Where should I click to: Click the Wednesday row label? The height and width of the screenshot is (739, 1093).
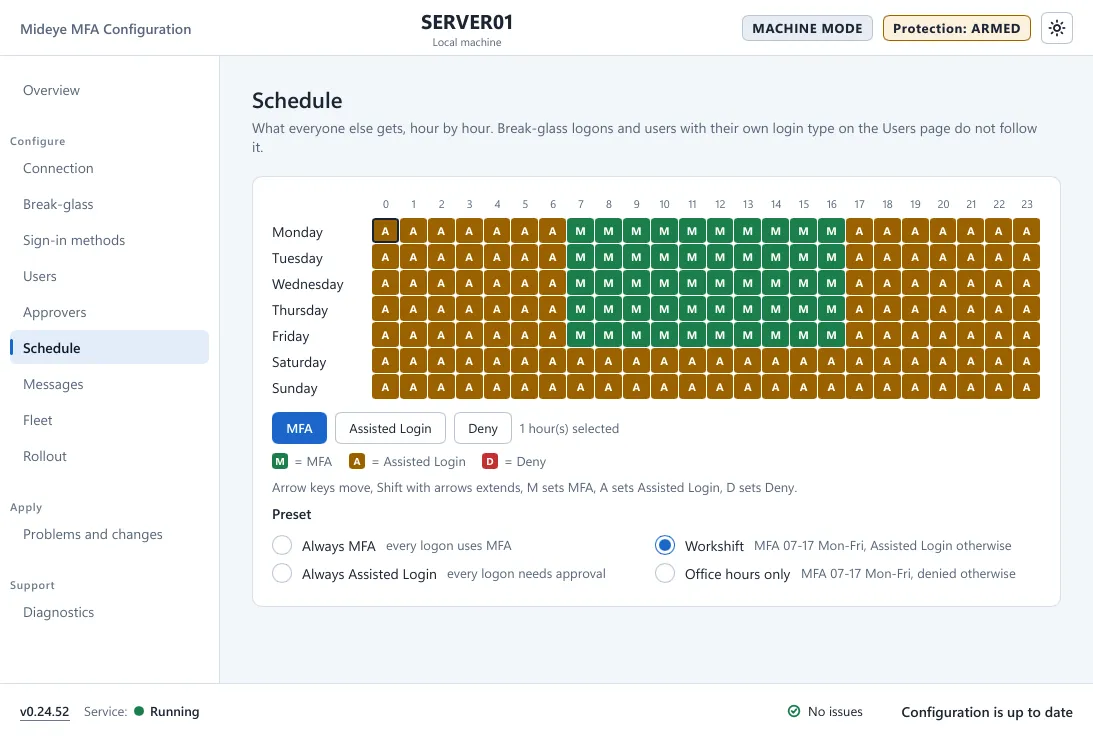307,284
